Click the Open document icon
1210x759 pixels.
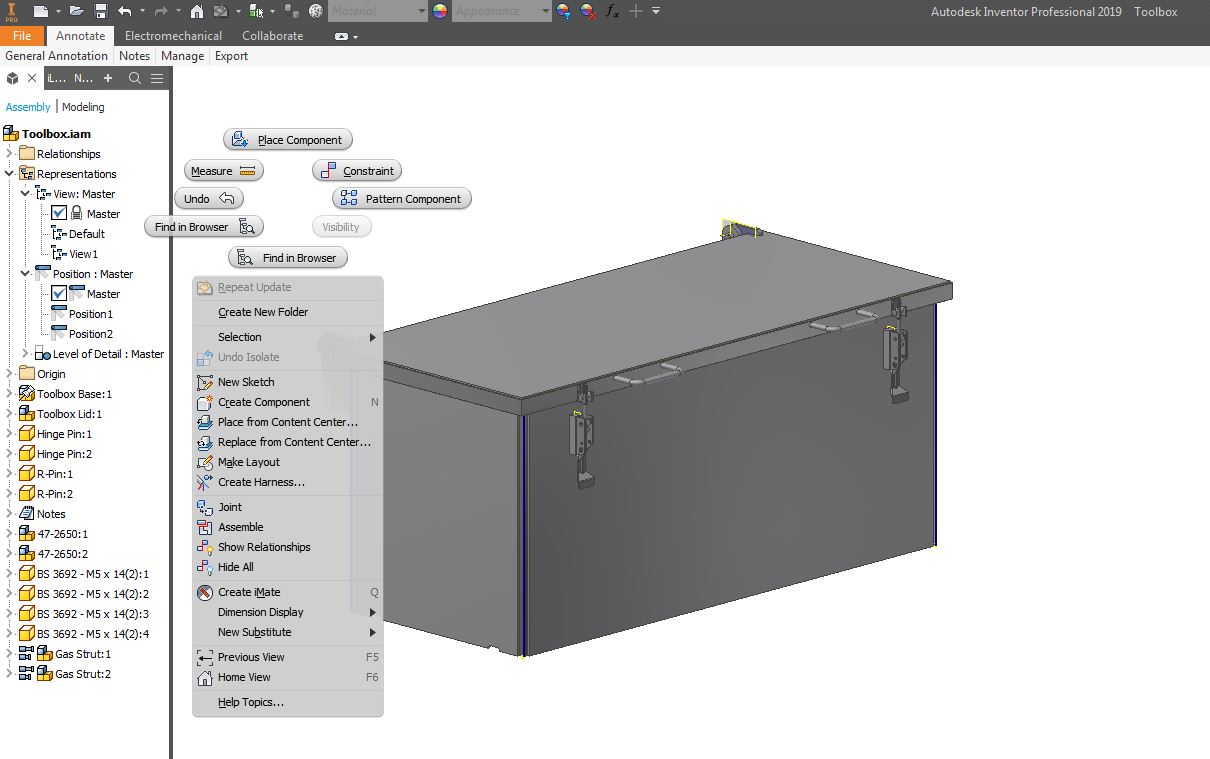[75, 11]
